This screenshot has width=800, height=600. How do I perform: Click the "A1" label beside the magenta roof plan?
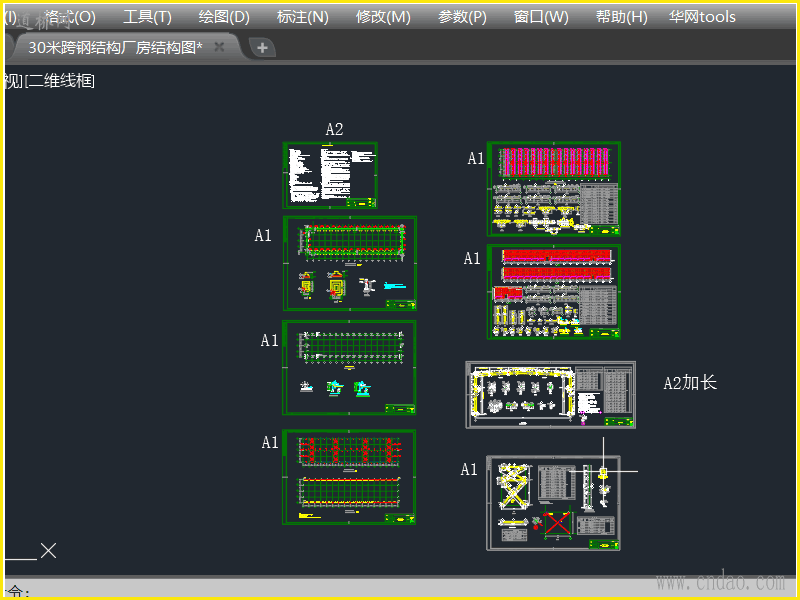click(476, 159)
